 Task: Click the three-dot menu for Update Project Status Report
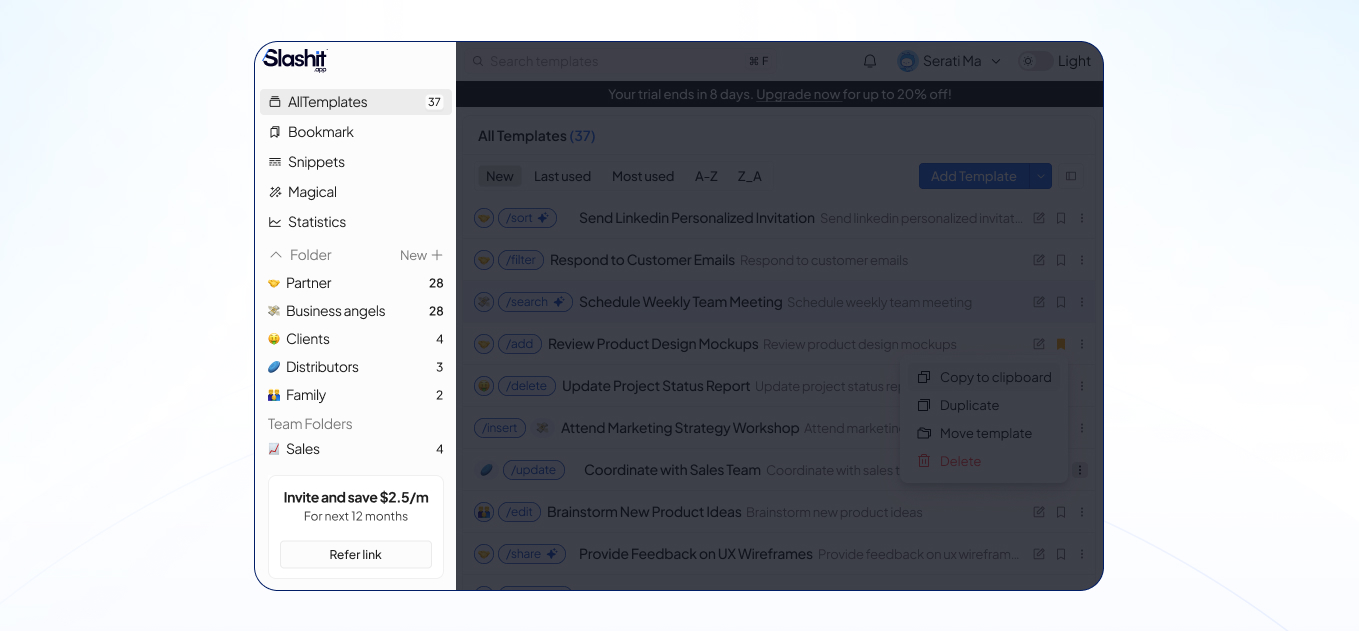pyautogui.click(x=1081, y=386)
